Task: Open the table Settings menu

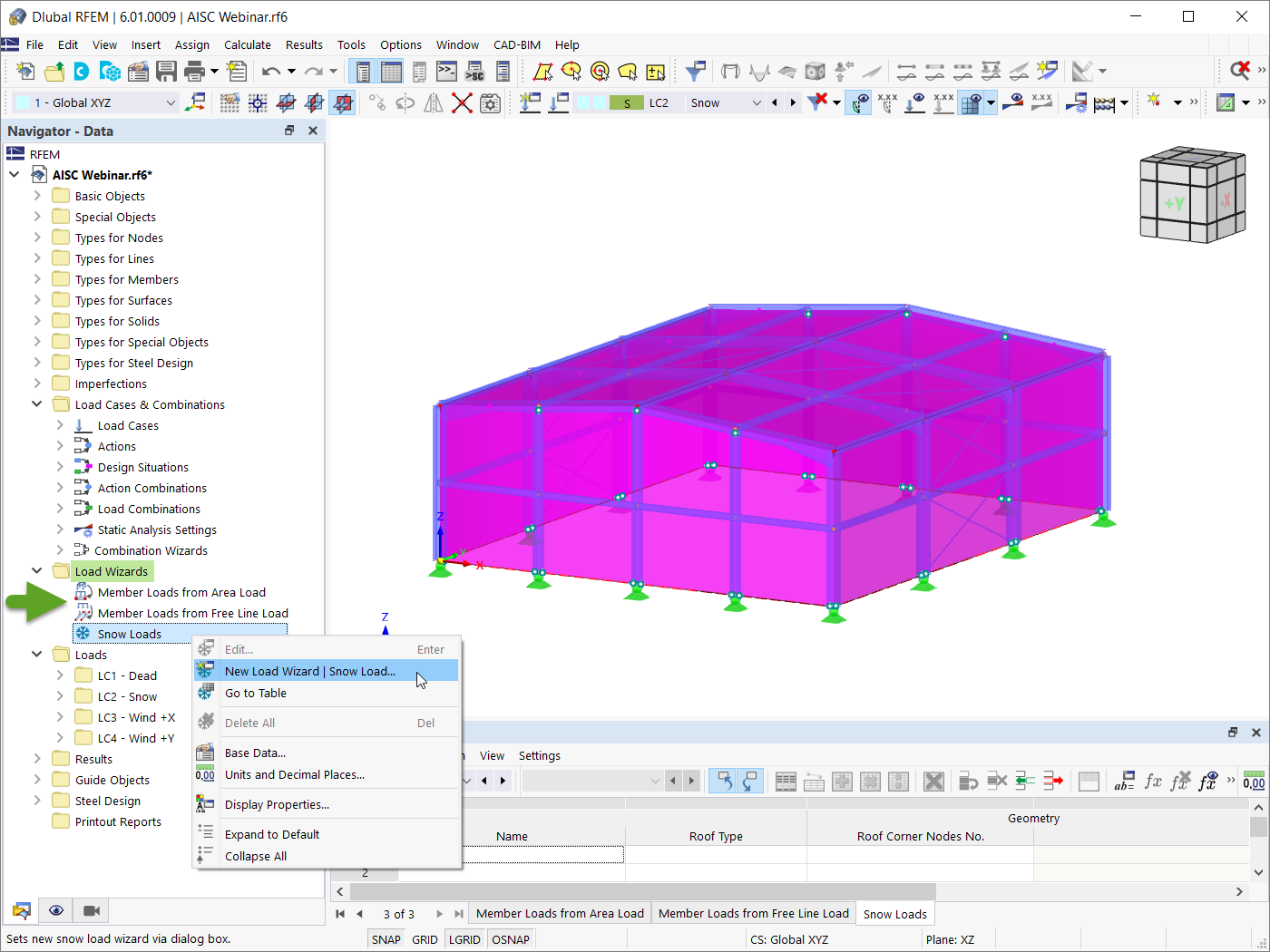Action: [x=540, y=755]
